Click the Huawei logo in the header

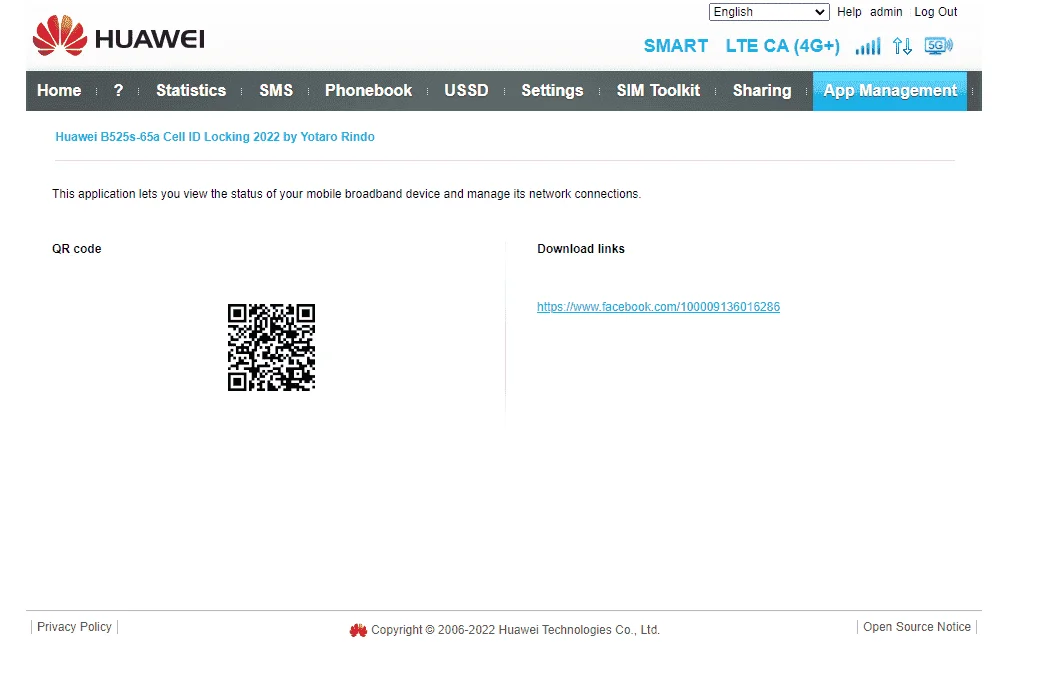[x=119, y=36]
